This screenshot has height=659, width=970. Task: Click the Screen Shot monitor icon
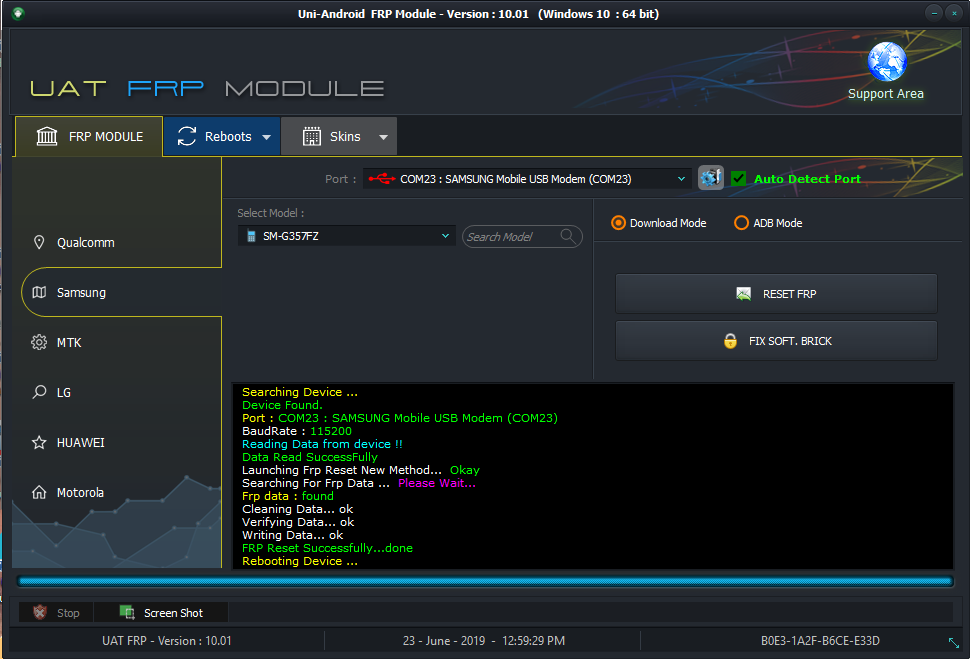tap(127, 613)
